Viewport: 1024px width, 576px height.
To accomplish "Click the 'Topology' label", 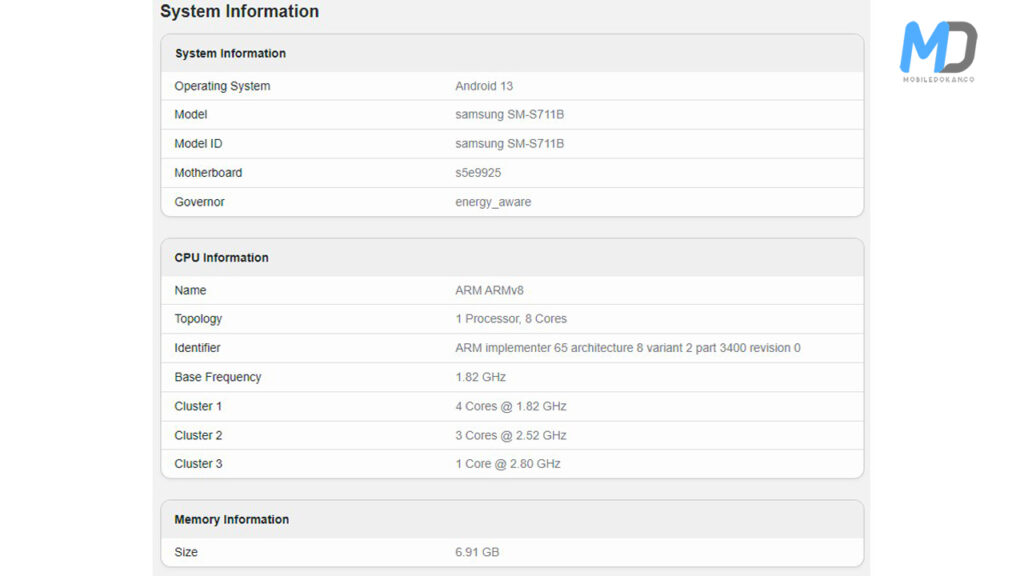I will tap(198, 319).
